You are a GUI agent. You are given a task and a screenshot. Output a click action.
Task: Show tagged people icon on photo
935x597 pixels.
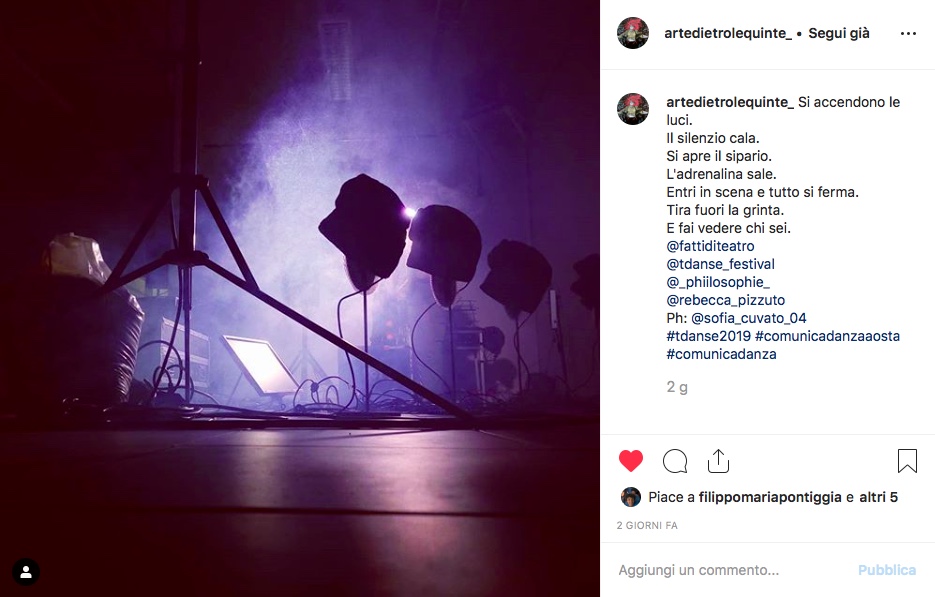click(x=26, y=573)
